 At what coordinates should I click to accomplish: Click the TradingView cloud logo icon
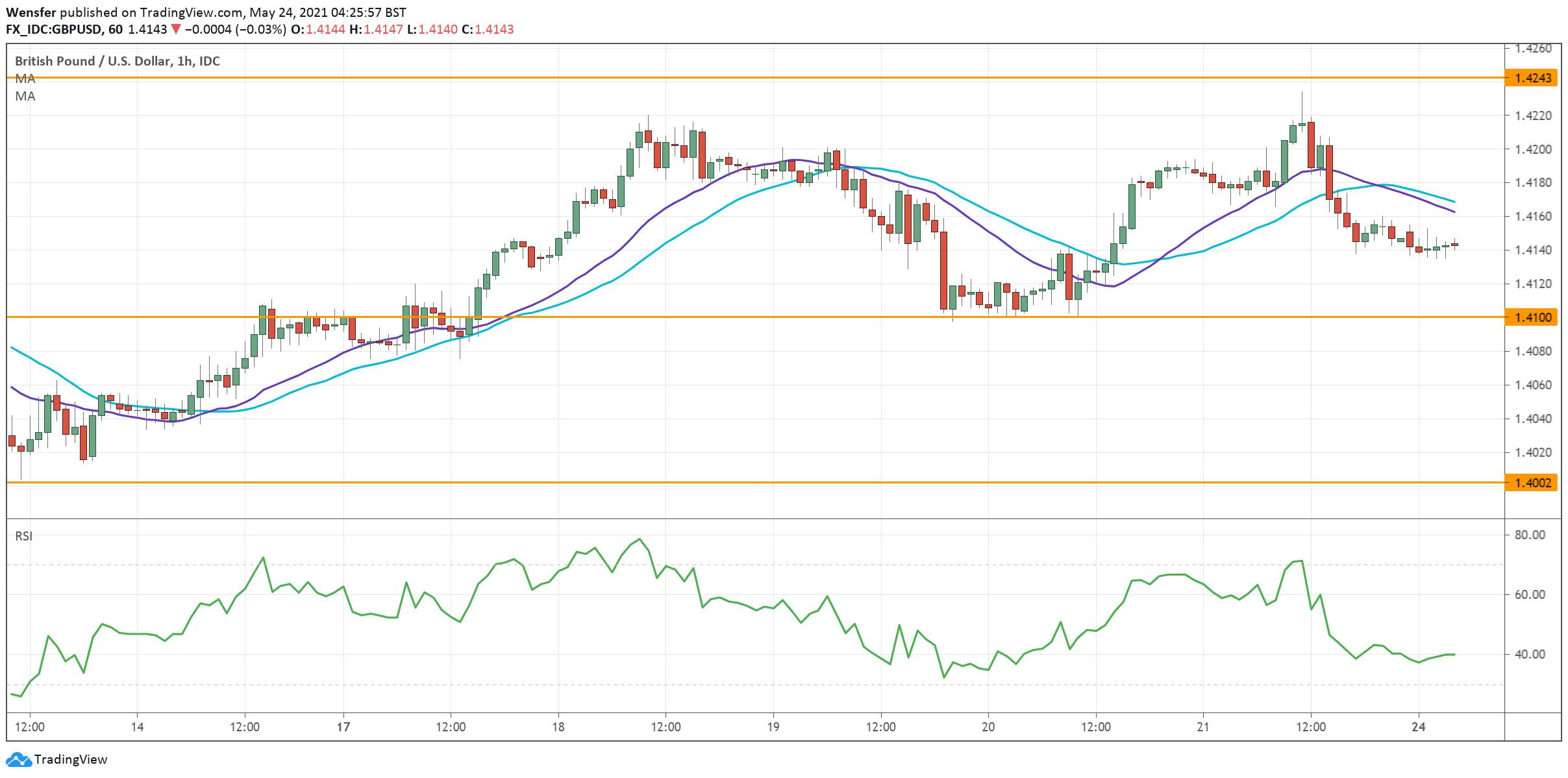coord(18,759)
